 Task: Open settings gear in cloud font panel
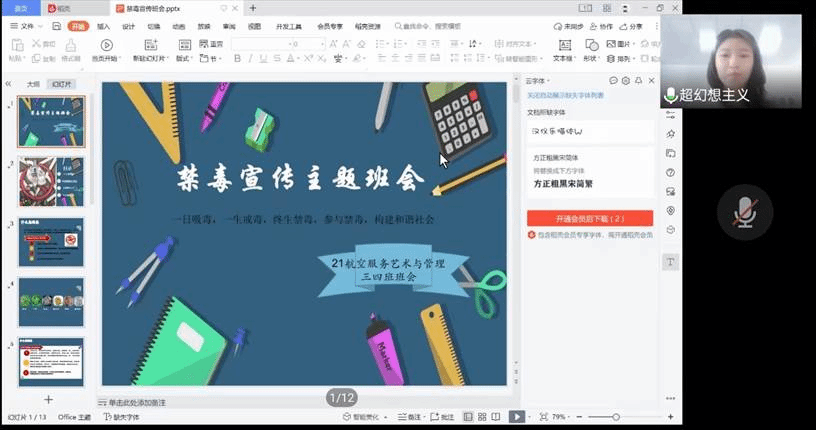click(626, 81)
